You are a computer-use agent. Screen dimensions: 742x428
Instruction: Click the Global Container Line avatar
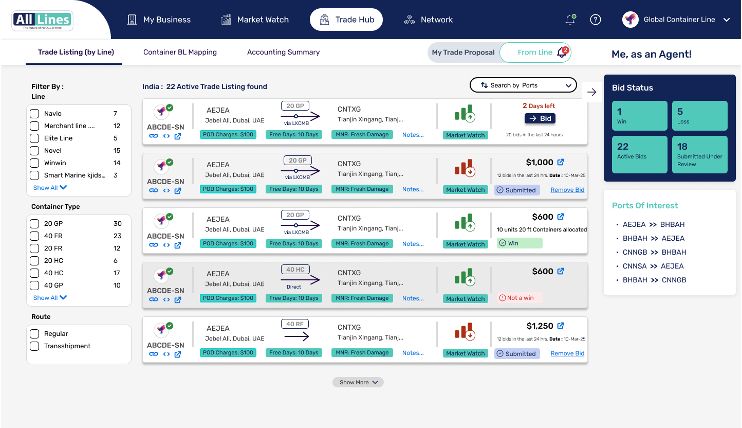tap(630, 19)
